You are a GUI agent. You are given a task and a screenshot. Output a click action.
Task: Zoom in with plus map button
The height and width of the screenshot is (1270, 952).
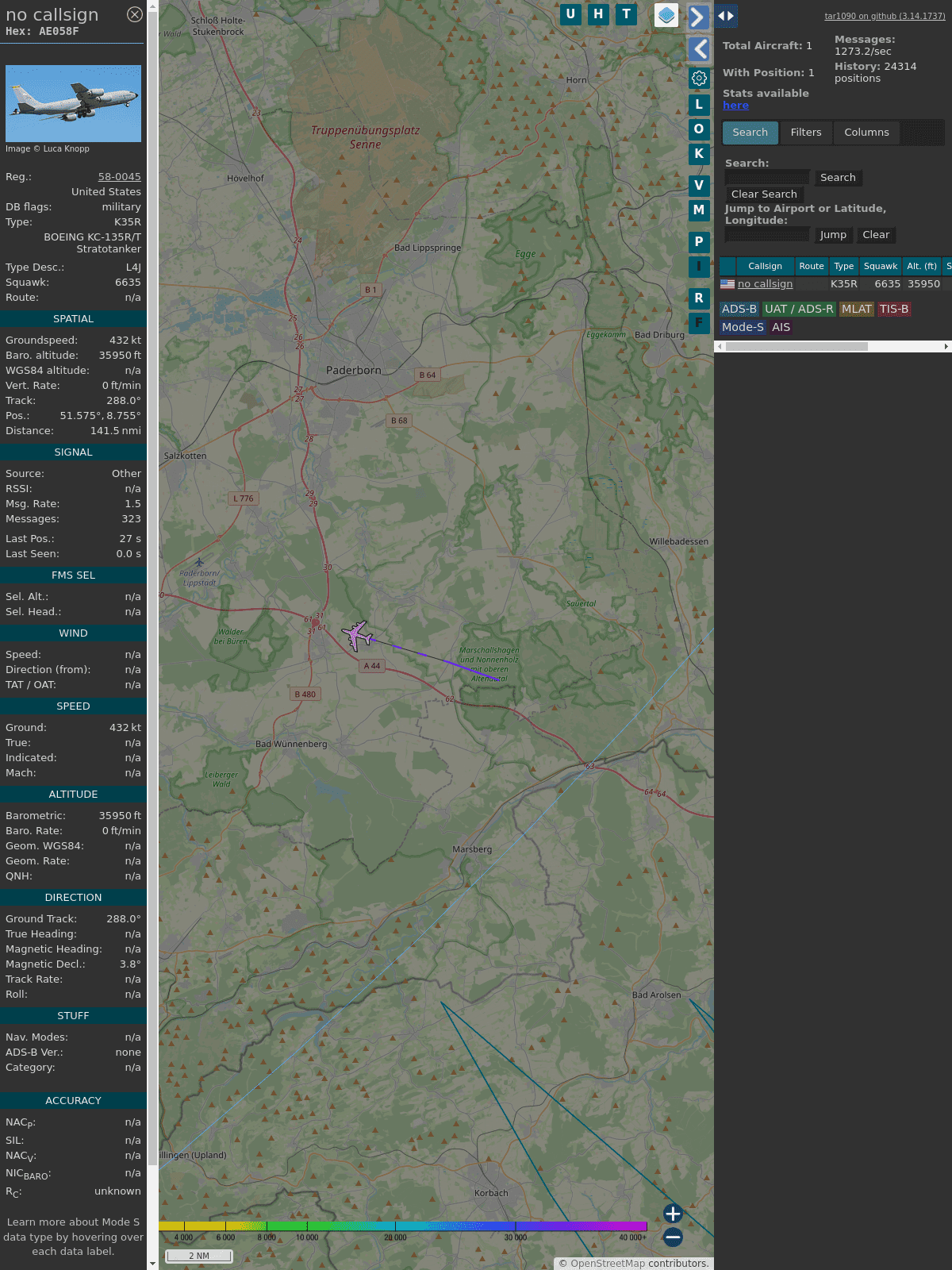(x=673, y=1214)
